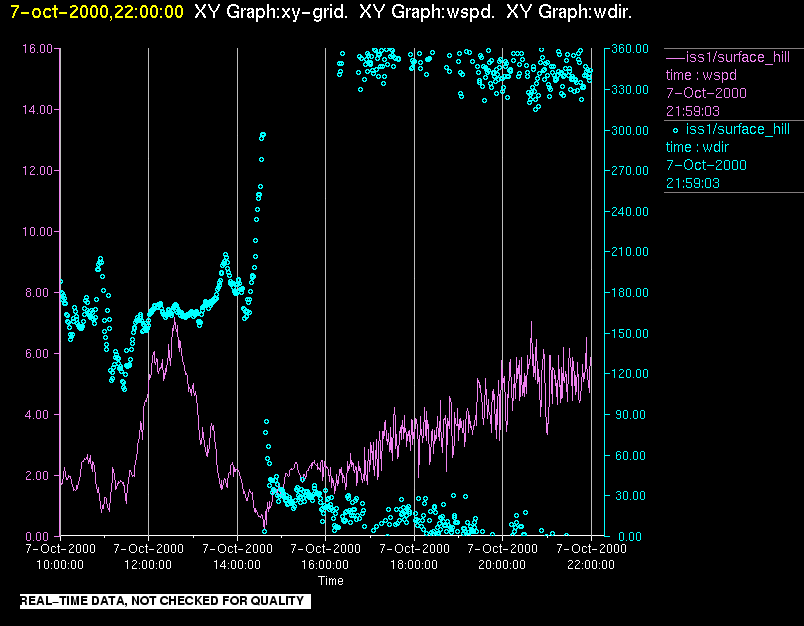Click right axis label 300.00
Image resolution: width=804 pixels, height=626 pixels.
click(x=630, y=130)
